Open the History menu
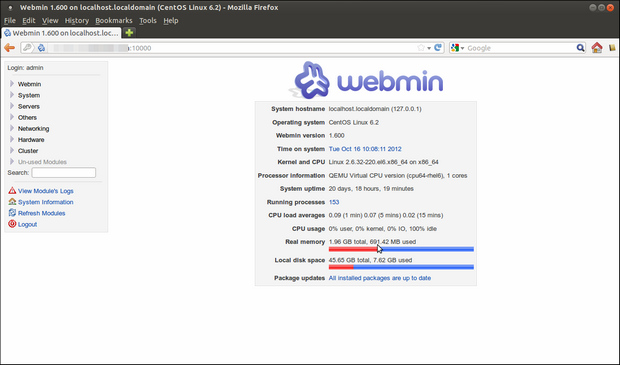Viewport: 620px width, 365px height. (77, 21)
